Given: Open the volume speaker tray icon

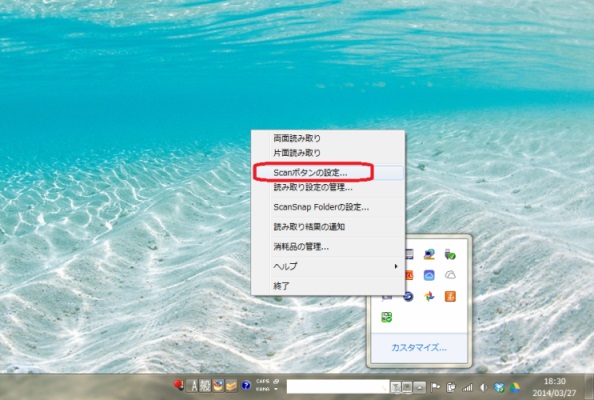Looking at the screenshot, I should point(483,388).
